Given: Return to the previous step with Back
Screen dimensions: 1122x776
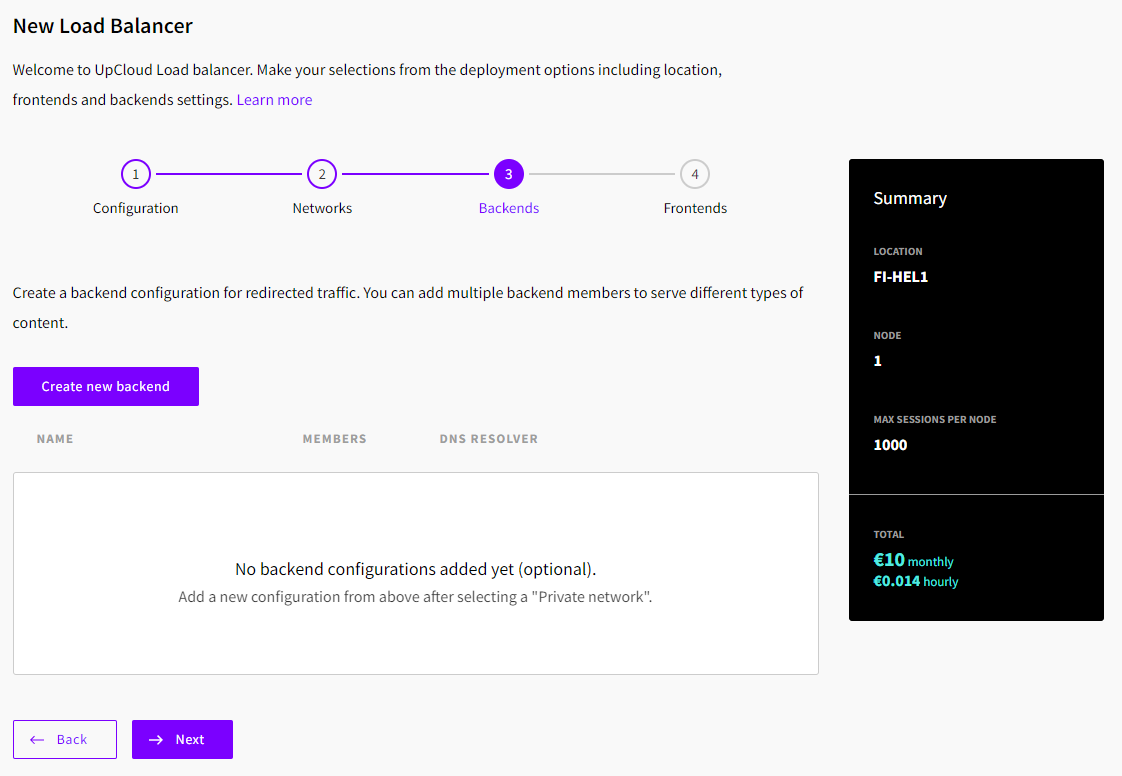Looking at the screenshot, I should (x=65, y=739).
